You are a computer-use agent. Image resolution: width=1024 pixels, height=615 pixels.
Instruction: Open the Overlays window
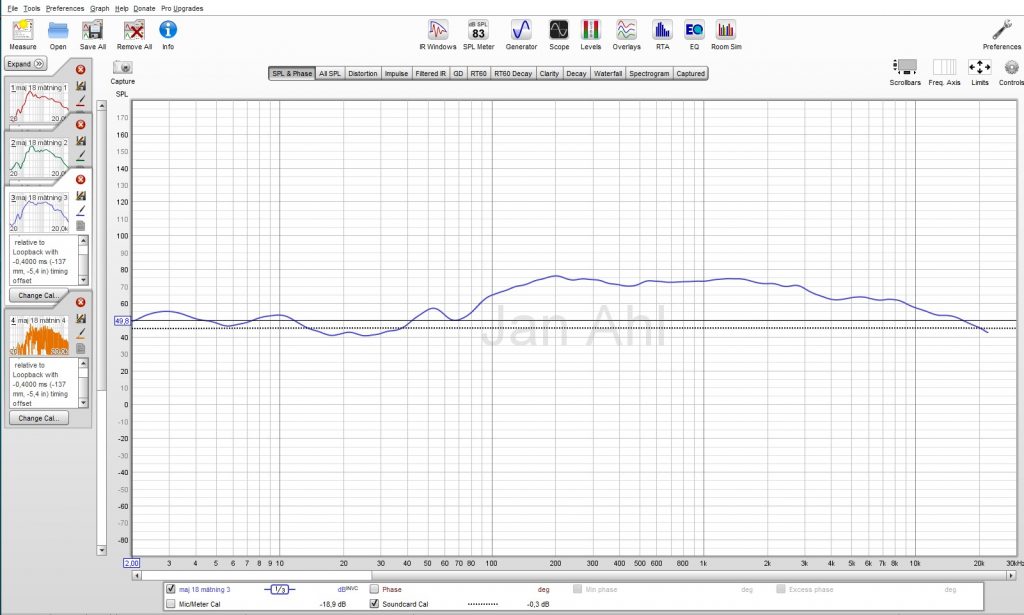coord(626,30)
